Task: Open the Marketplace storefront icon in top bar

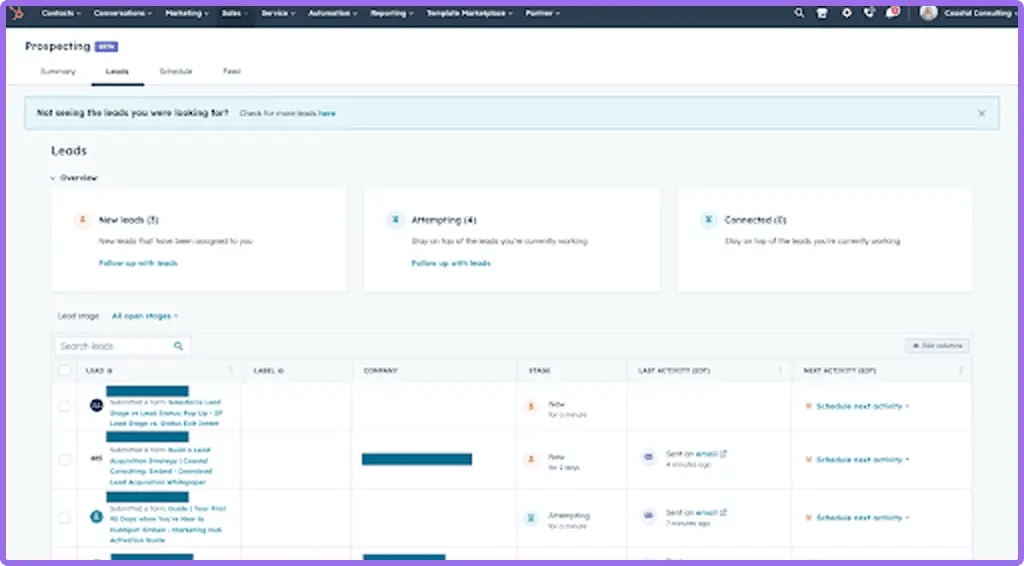Action: coord(822,13)
